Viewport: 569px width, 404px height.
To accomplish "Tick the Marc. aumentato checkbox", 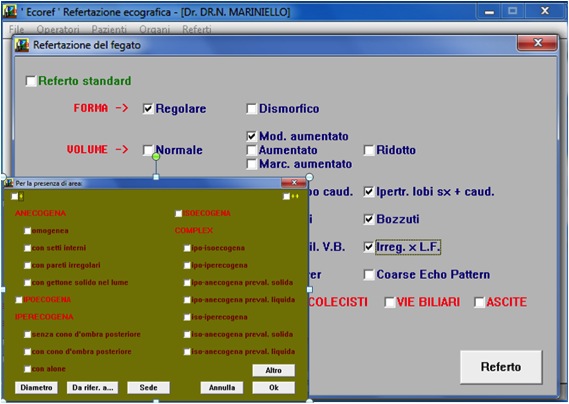I will [x=251, y=164].
